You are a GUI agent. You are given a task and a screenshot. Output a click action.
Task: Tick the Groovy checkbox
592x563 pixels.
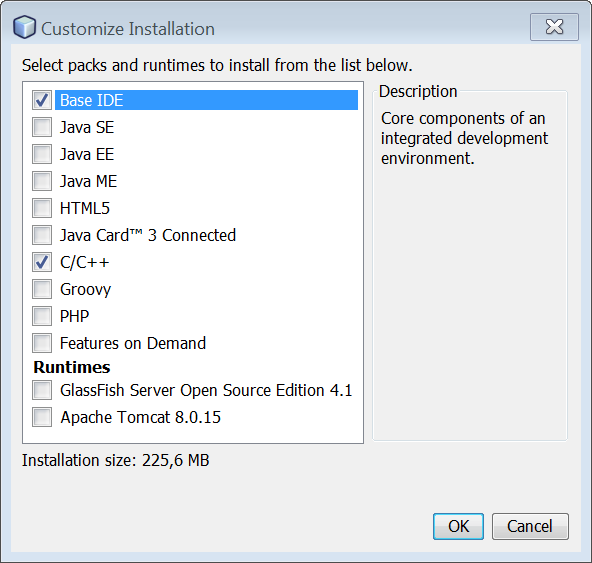[x=42, y=289]
